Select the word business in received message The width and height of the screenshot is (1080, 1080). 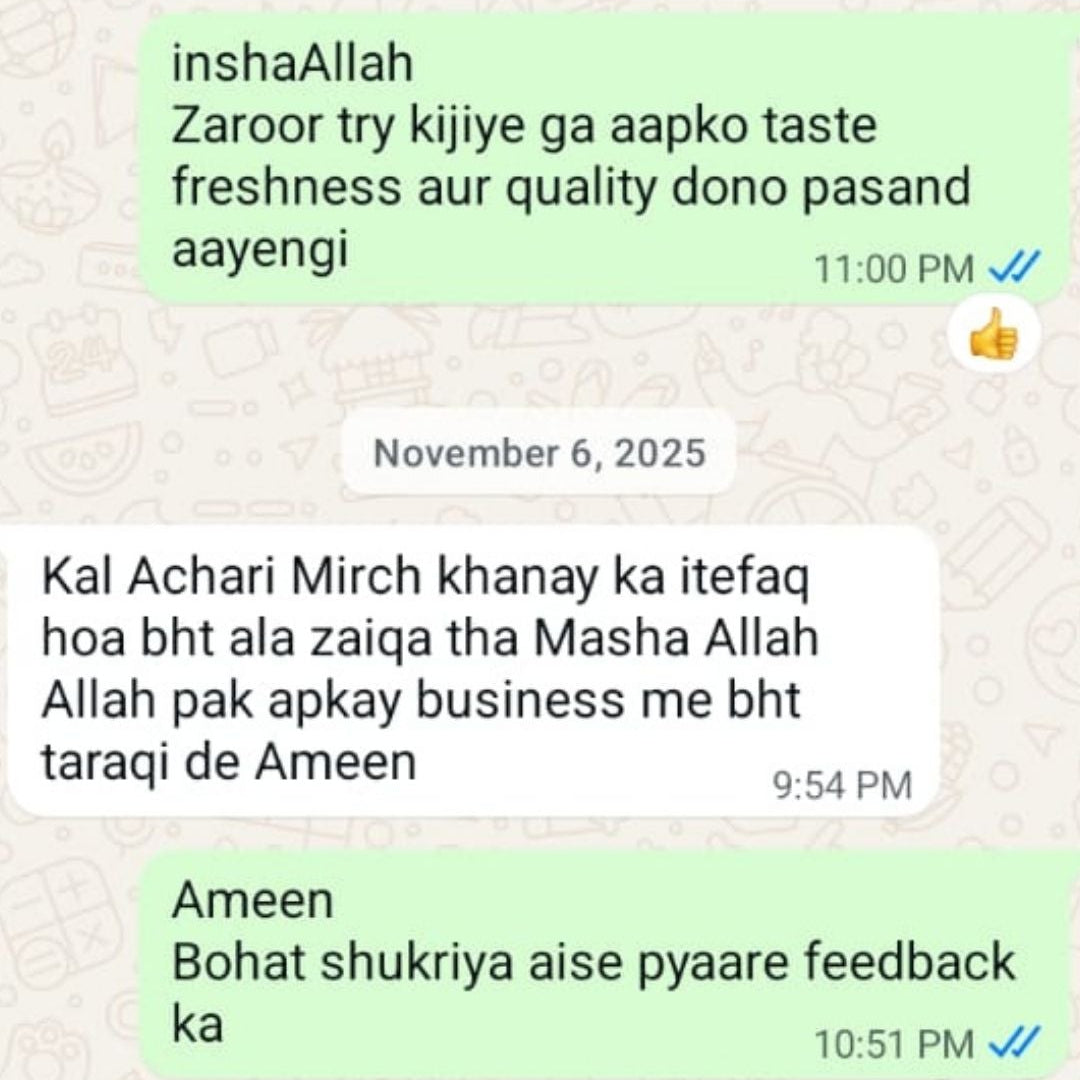521,700
